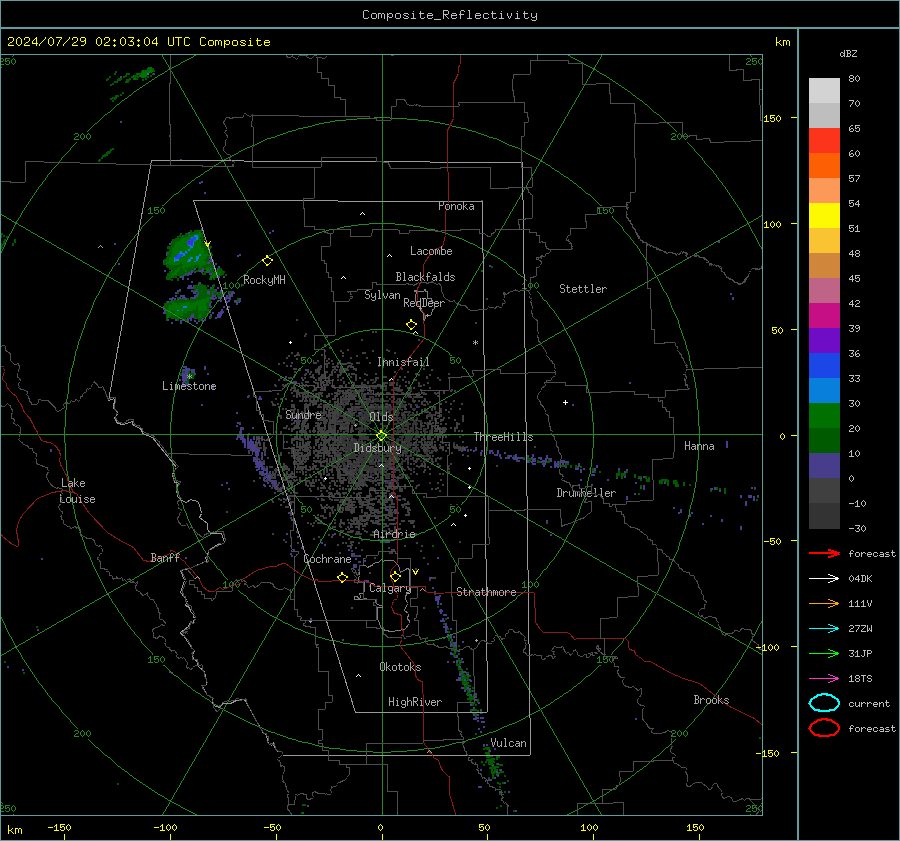Click the Lake Louise label
Viewport: 900px width, 841px height.
point(78,491)
